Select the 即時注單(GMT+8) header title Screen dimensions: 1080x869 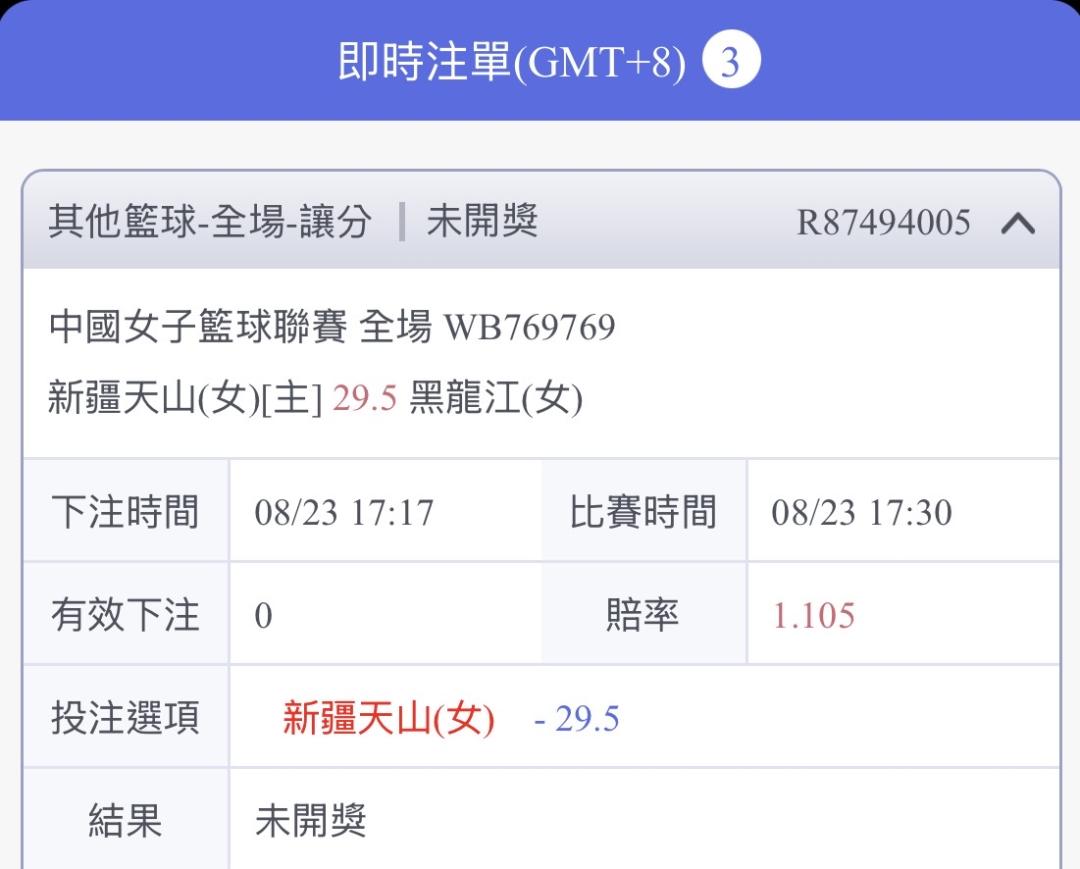[511, 61]
